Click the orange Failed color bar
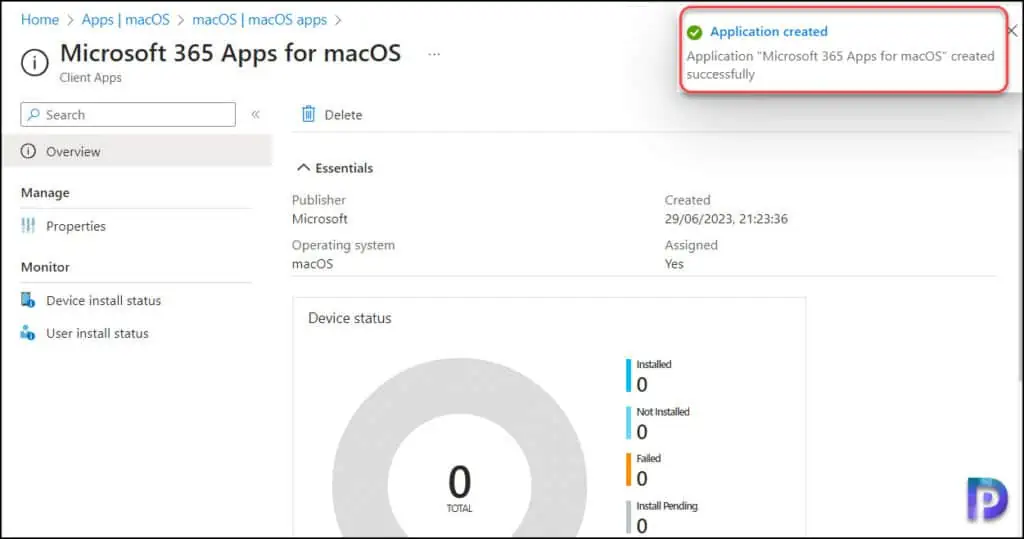The width and height of the screenshot is (1024, 539). click(x=628, y=470)
